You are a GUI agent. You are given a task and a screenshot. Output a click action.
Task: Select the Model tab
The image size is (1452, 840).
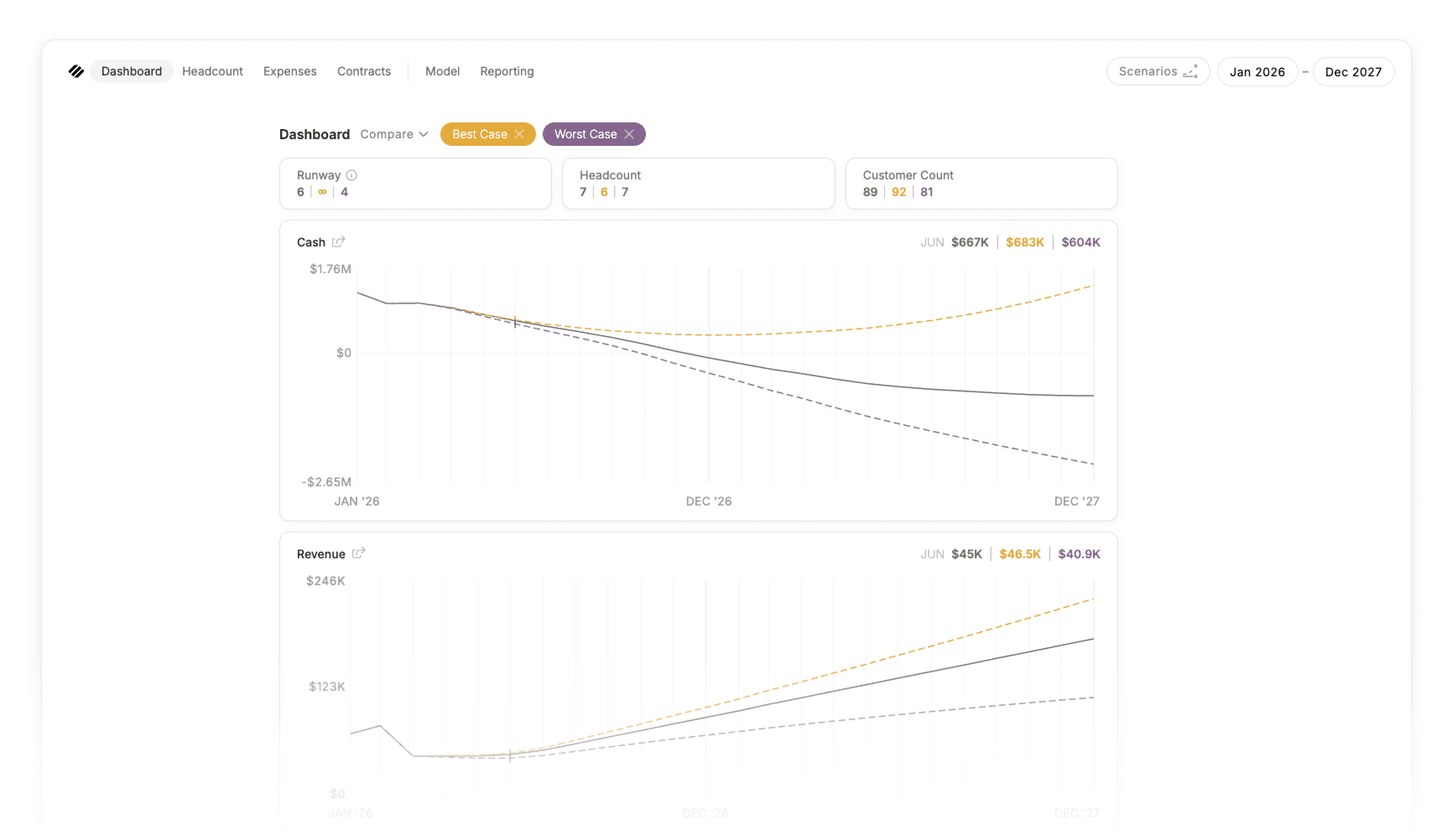coord(442,71)
